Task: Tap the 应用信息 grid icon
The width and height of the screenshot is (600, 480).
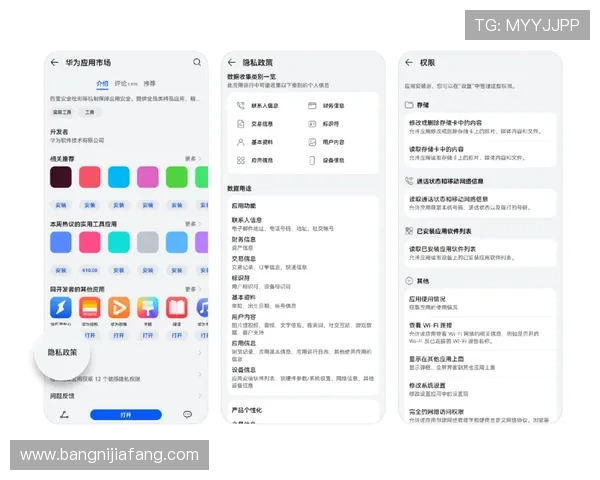Action: 240,160
